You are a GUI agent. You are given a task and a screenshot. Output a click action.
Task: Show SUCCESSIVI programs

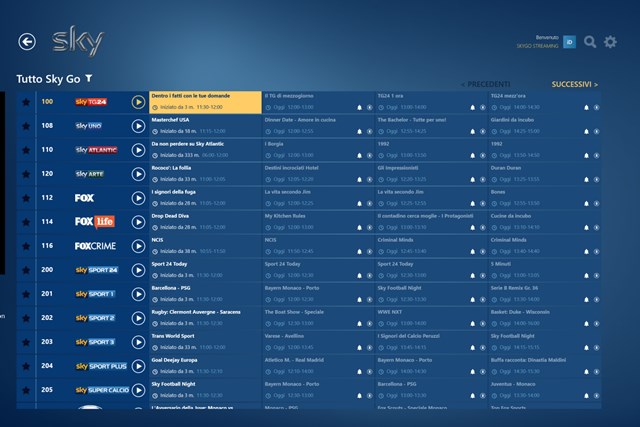tap(575, 85)
